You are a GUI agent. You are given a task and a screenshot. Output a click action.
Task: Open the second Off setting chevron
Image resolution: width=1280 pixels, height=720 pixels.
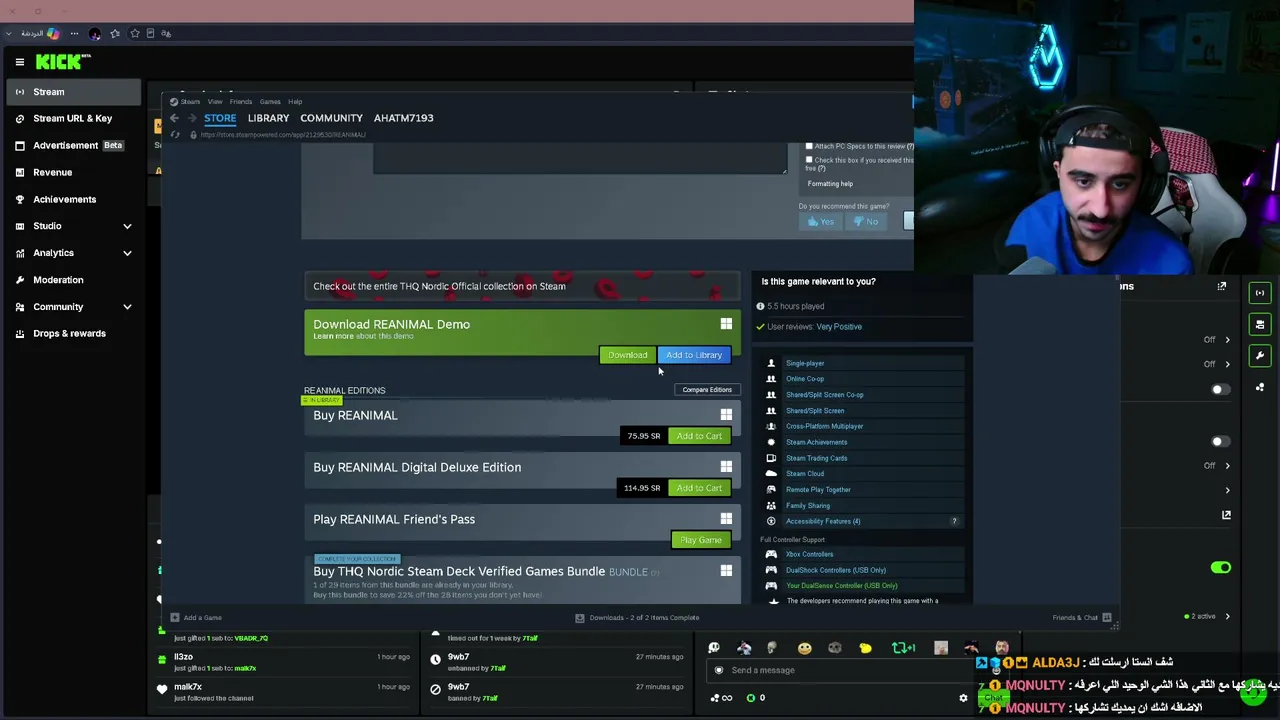point(1228,364)
